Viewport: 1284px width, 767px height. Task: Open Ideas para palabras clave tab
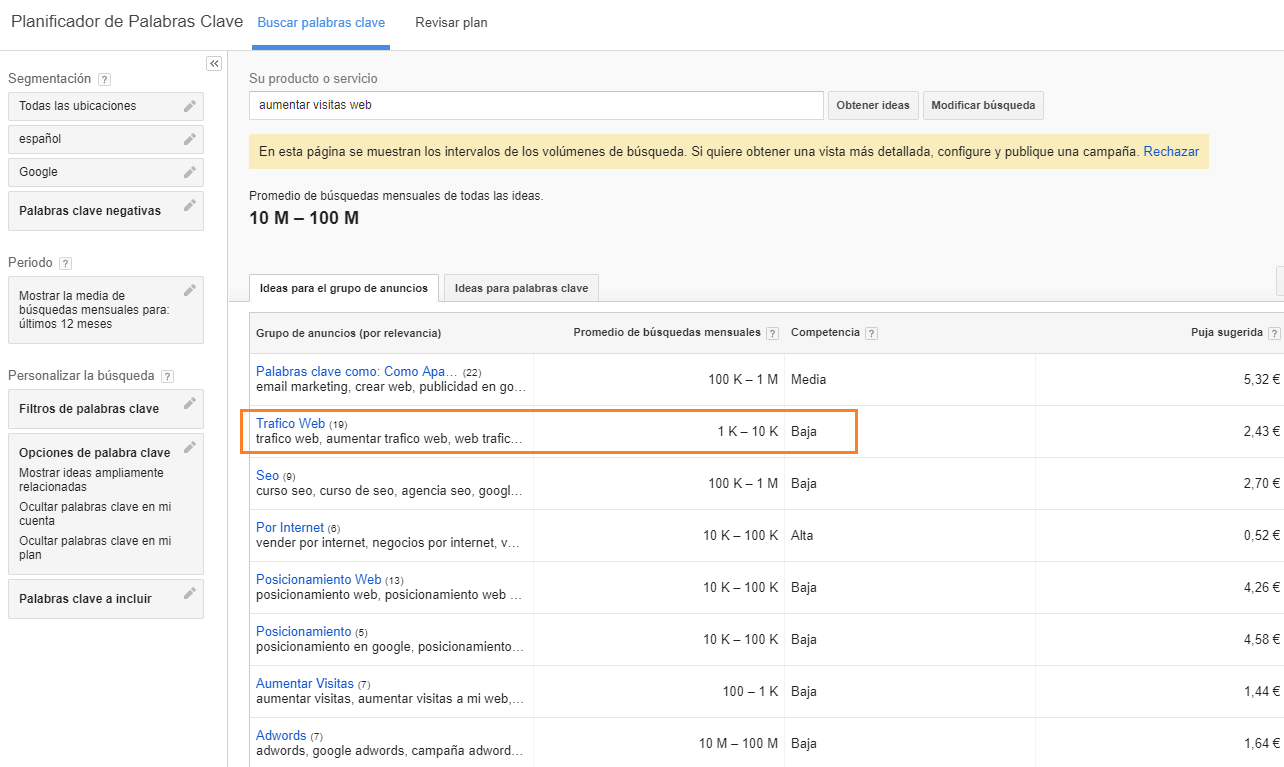pos(521,288)
